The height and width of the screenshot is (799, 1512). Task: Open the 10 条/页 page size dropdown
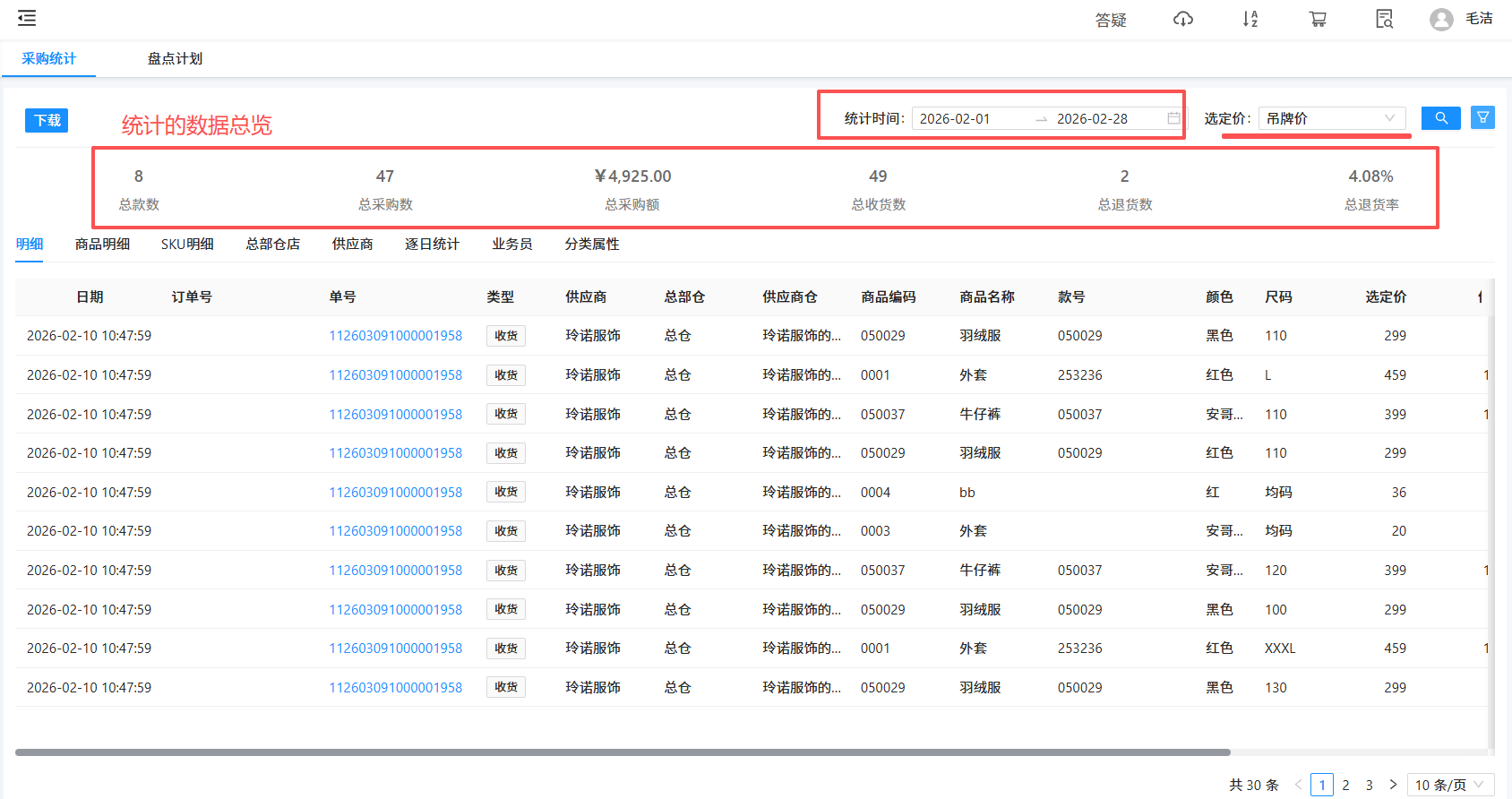tap(1450, 785)
